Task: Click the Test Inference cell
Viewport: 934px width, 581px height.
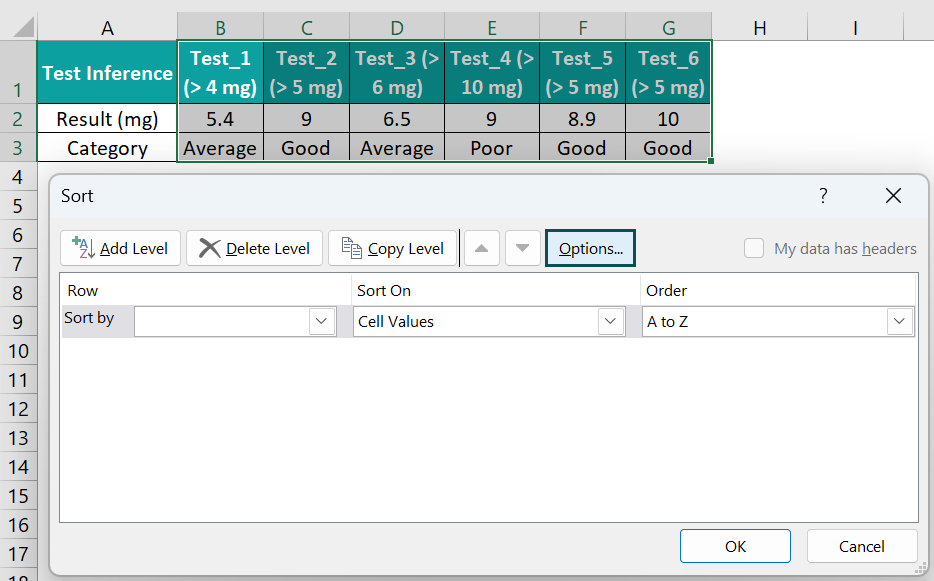Action: pyautogui.click(x=107, y=73)
